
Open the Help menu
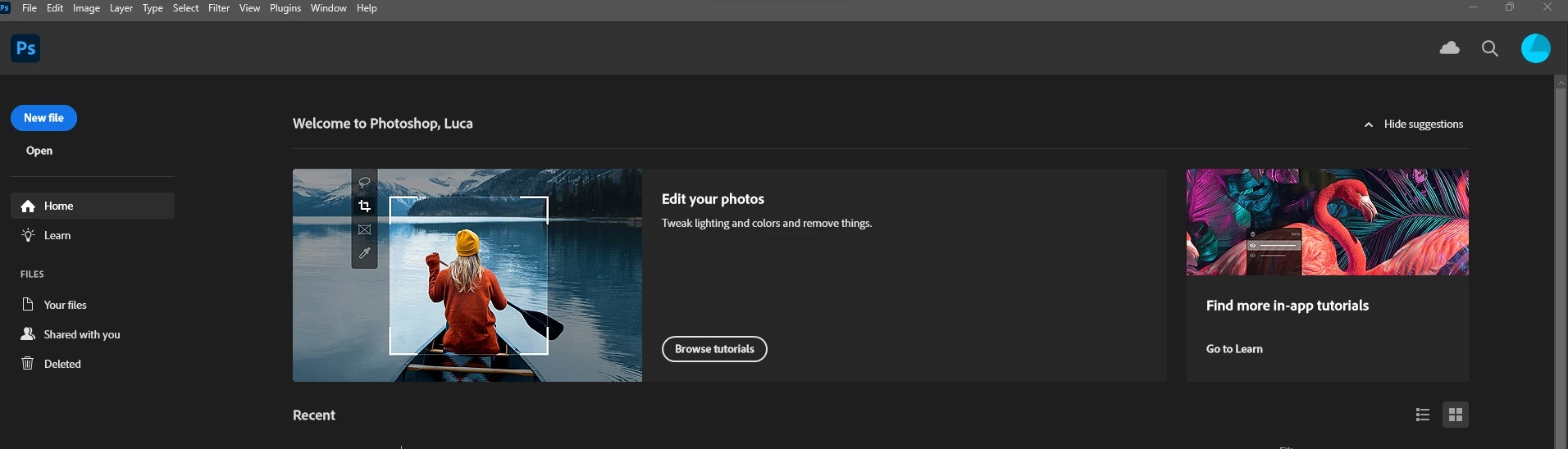tap(367, 8)
